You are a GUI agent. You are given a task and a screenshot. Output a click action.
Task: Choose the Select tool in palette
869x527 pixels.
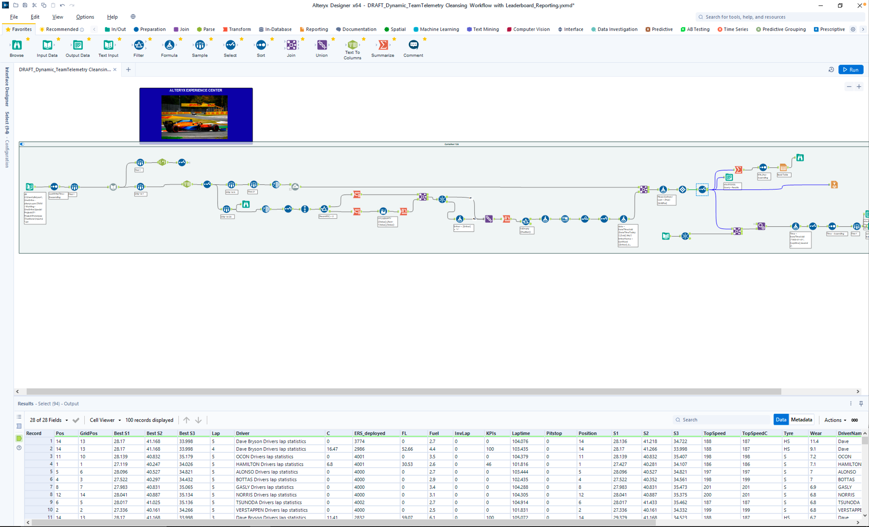230,48
